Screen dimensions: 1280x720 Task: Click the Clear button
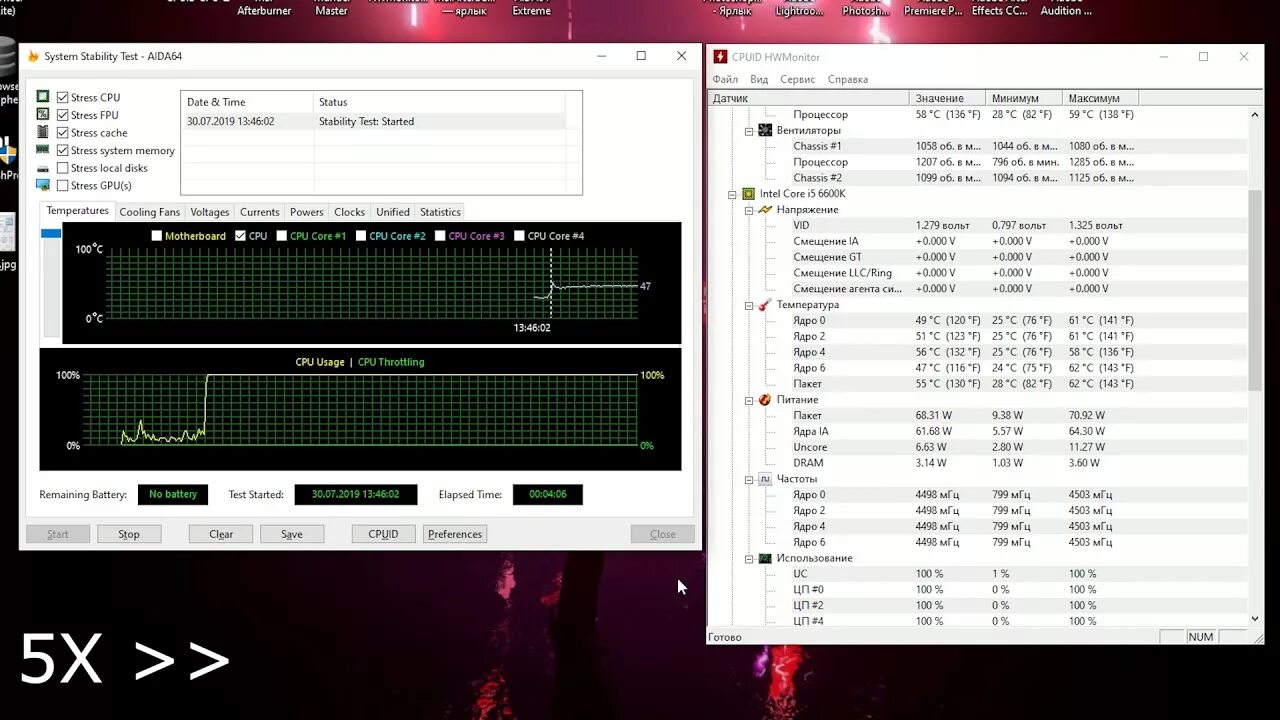[221, 534]
